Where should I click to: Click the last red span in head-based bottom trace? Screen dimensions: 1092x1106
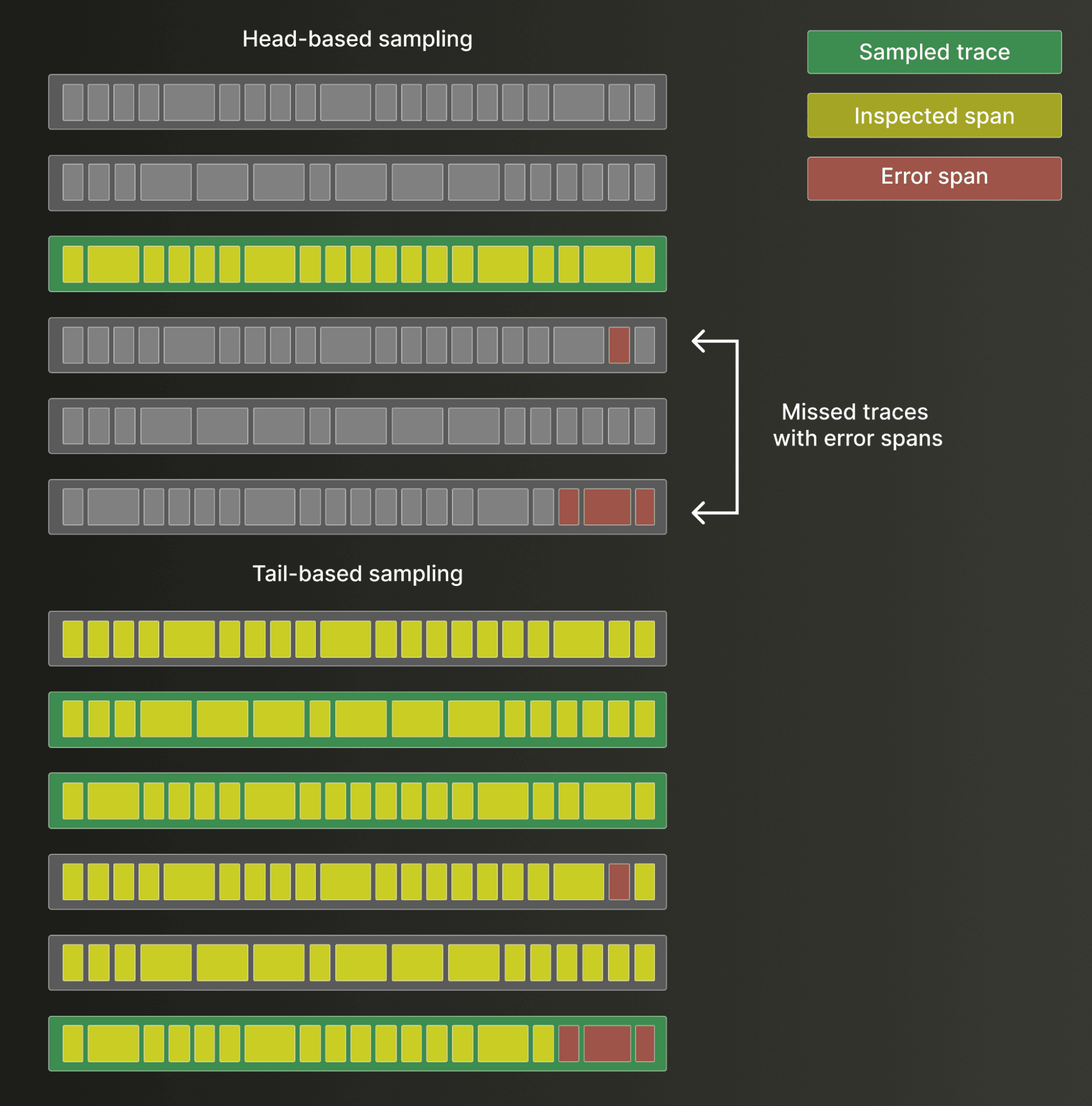644,507
